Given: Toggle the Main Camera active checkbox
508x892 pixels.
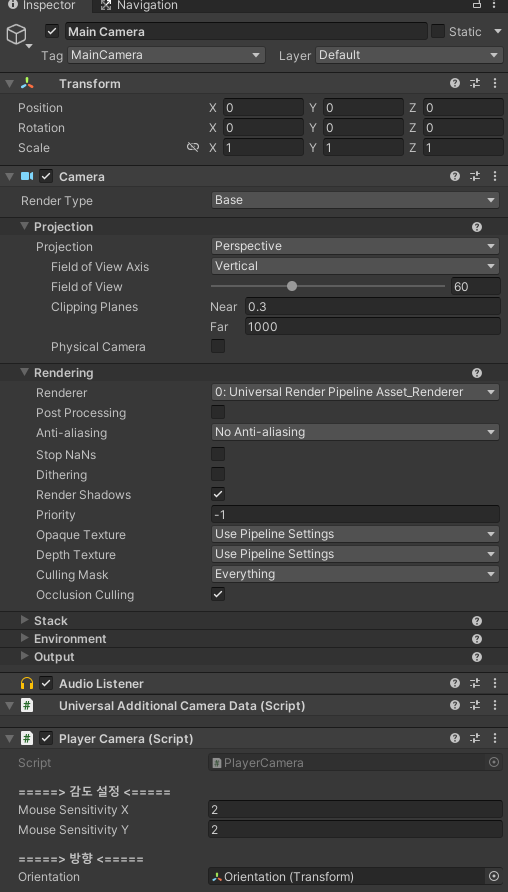Looking at the screenshot, I should click(x=52, y=31).
